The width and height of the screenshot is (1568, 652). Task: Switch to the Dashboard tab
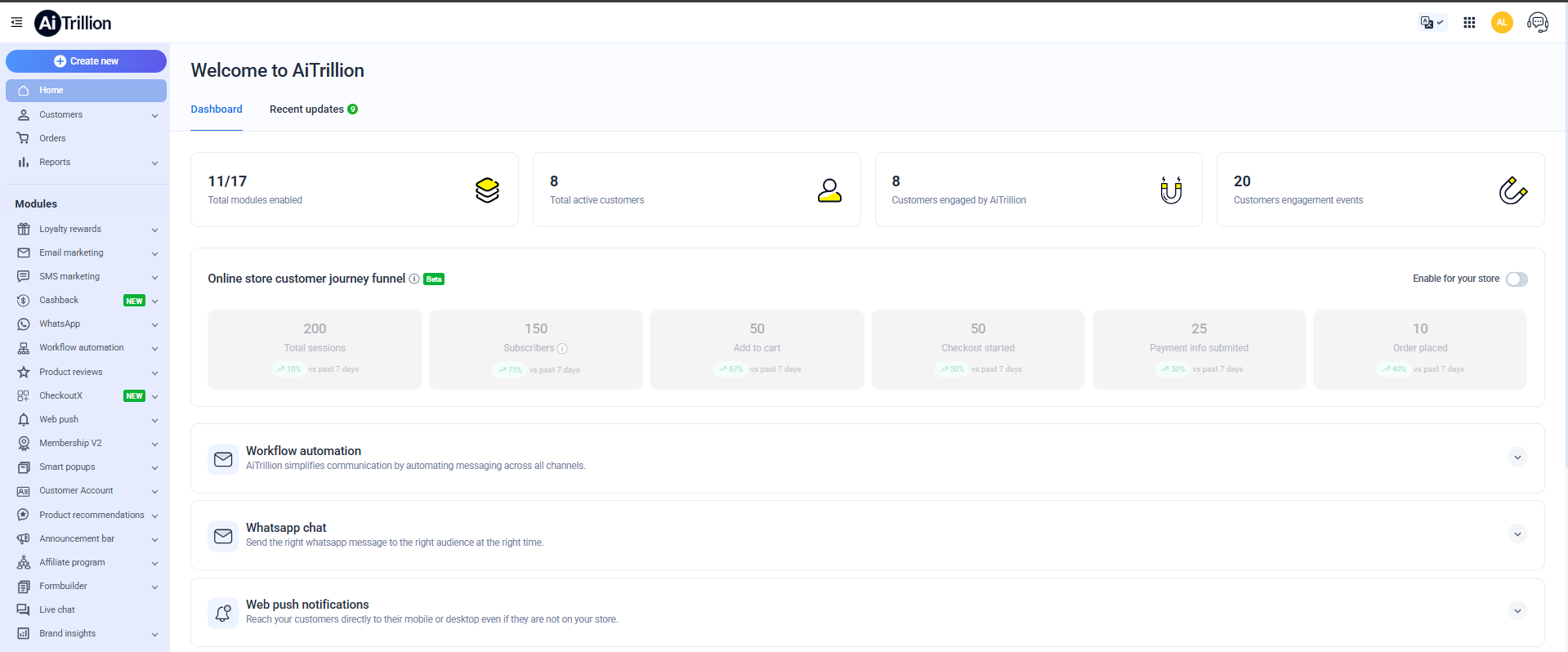[x=217, y=109]
